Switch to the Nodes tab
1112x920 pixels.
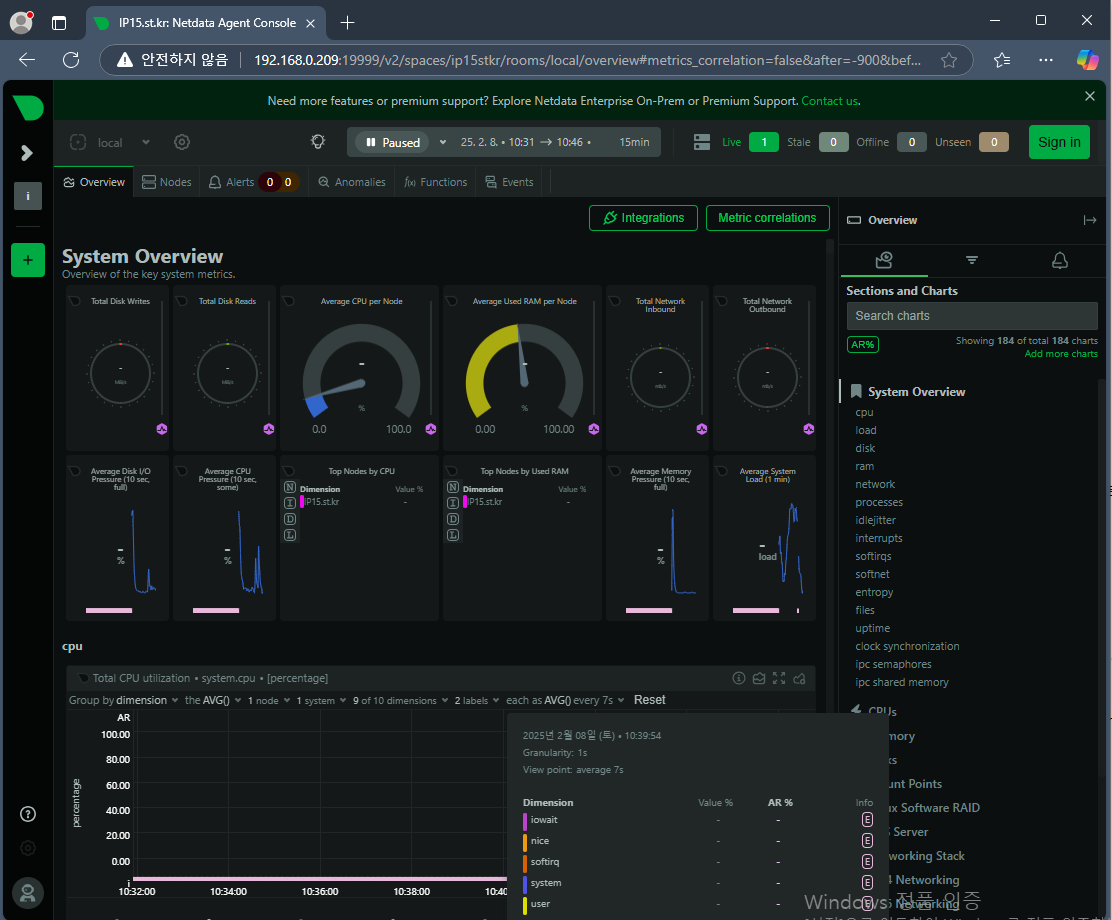click(x=167, y=182)
